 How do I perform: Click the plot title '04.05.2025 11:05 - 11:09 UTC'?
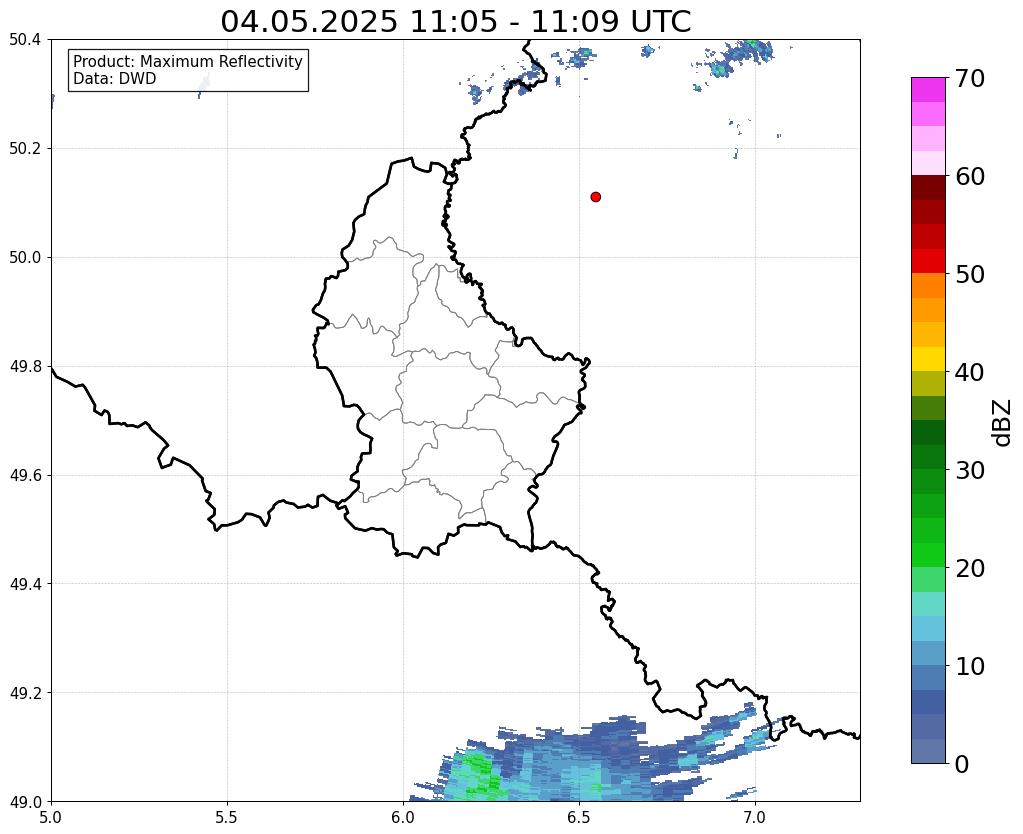click(x=455, y=22)
